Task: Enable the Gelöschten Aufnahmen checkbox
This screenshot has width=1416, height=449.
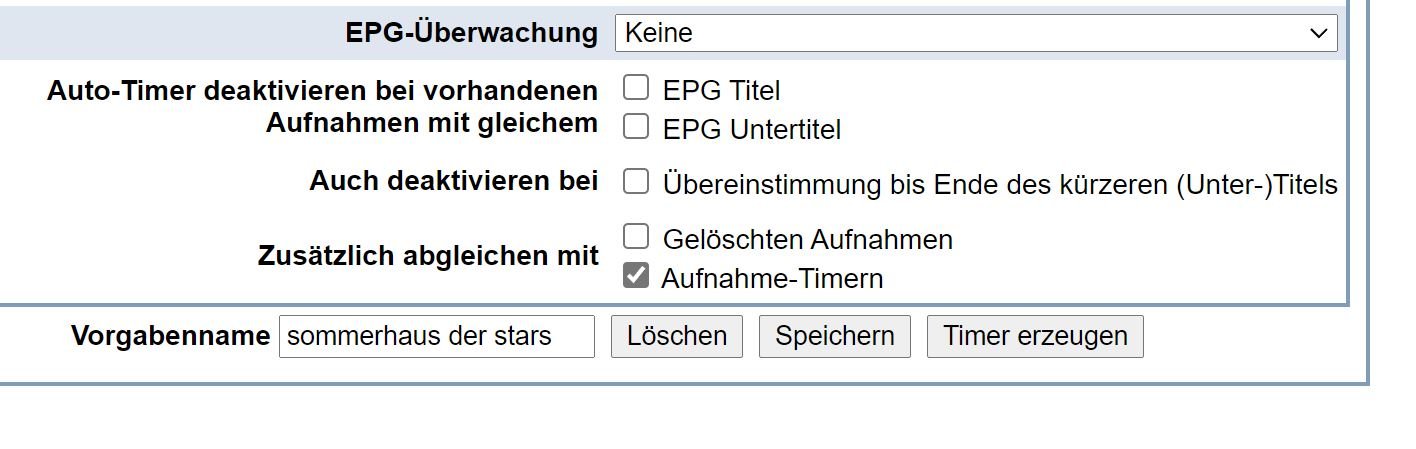Action: click(636, 237)
